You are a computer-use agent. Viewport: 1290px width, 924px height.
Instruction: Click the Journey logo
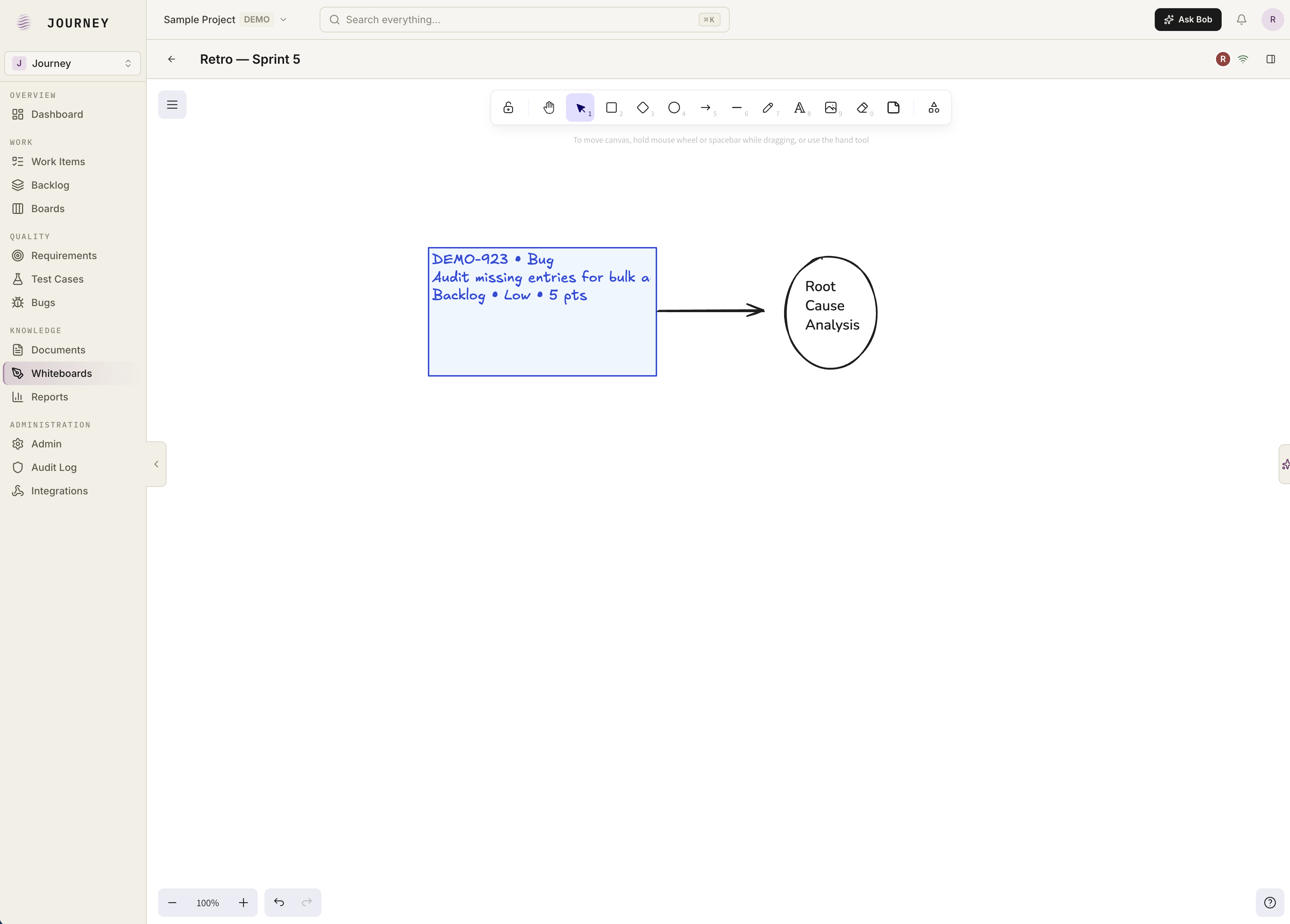point(62,23)
